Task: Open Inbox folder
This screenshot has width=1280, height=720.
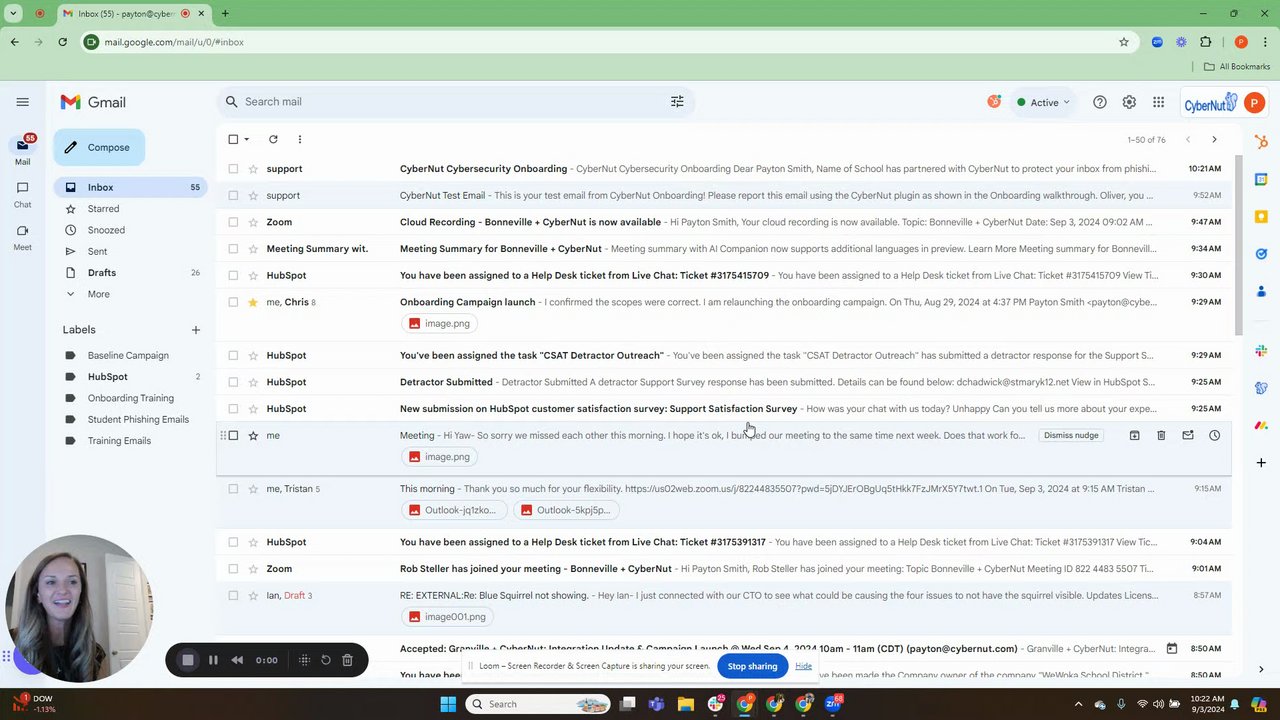Action: 132,187
